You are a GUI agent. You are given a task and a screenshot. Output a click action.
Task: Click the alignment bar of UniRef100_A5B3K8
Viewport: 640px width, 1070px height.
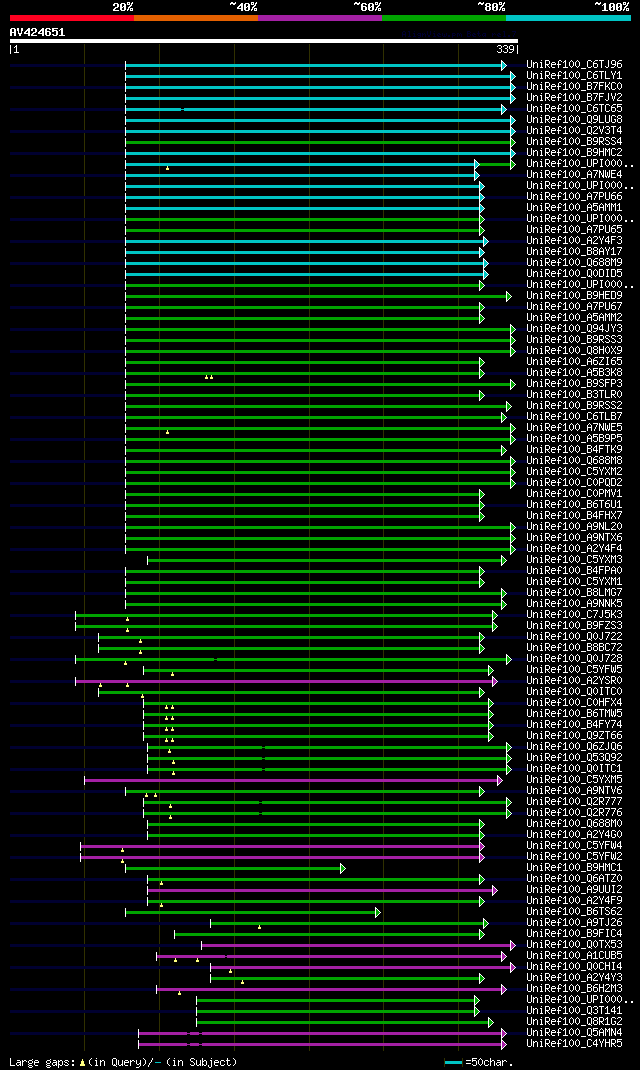[305, 373]
